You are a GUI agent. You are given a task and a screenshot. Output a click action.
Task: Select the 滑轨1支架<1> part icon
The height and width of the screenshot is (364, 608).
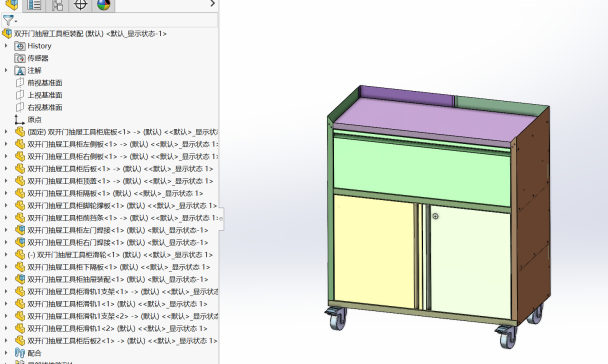(x=20, y=292)
